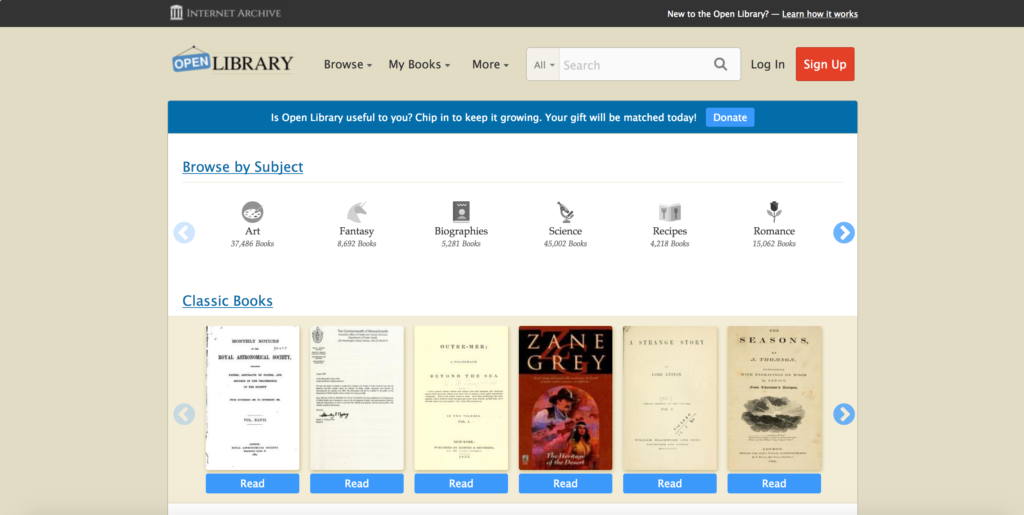Open the Classic Books heading link
1024x515 pixels.
[x=227, y=301]
